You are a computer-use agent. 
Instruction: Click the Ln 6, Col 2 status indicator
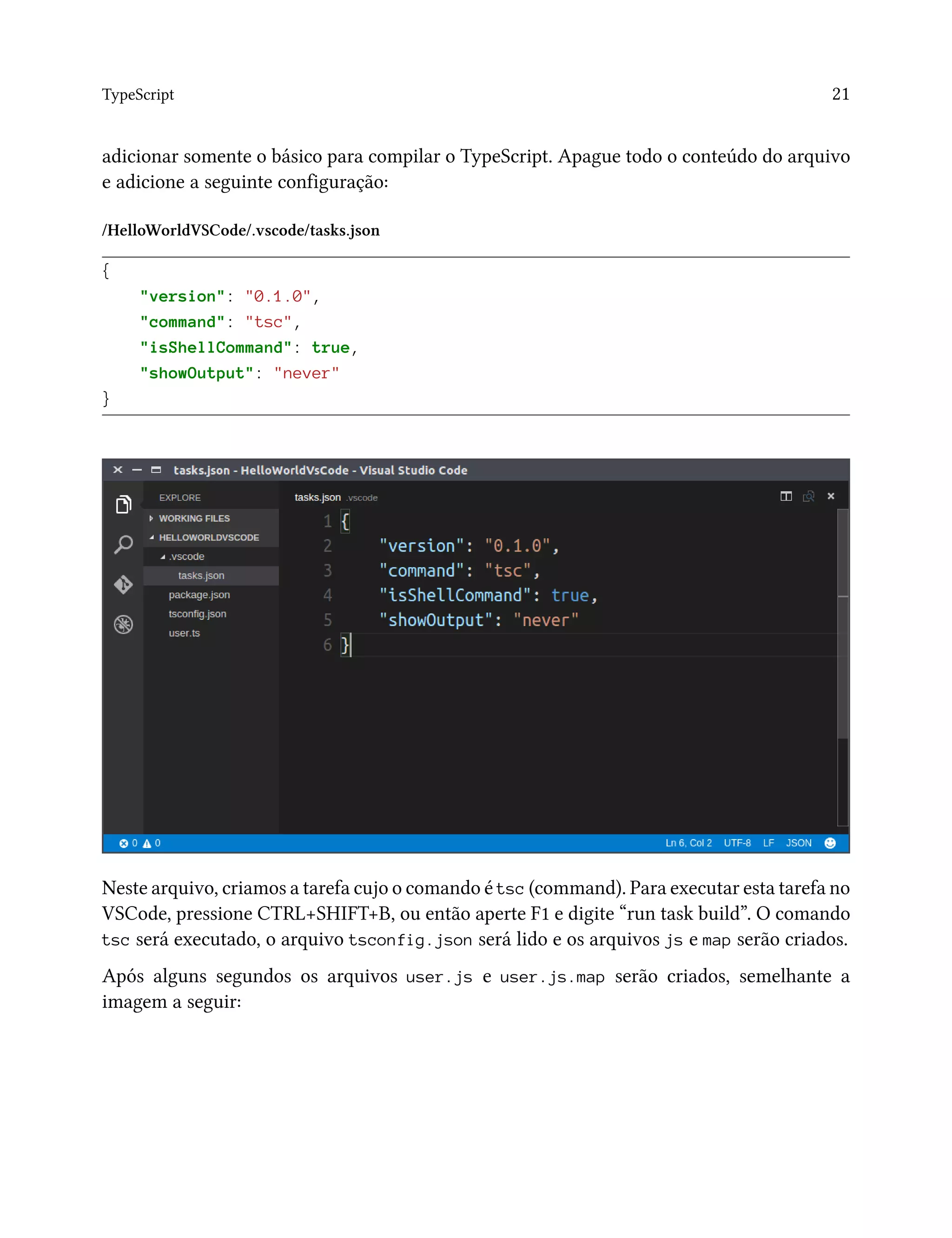pos(688,843)
